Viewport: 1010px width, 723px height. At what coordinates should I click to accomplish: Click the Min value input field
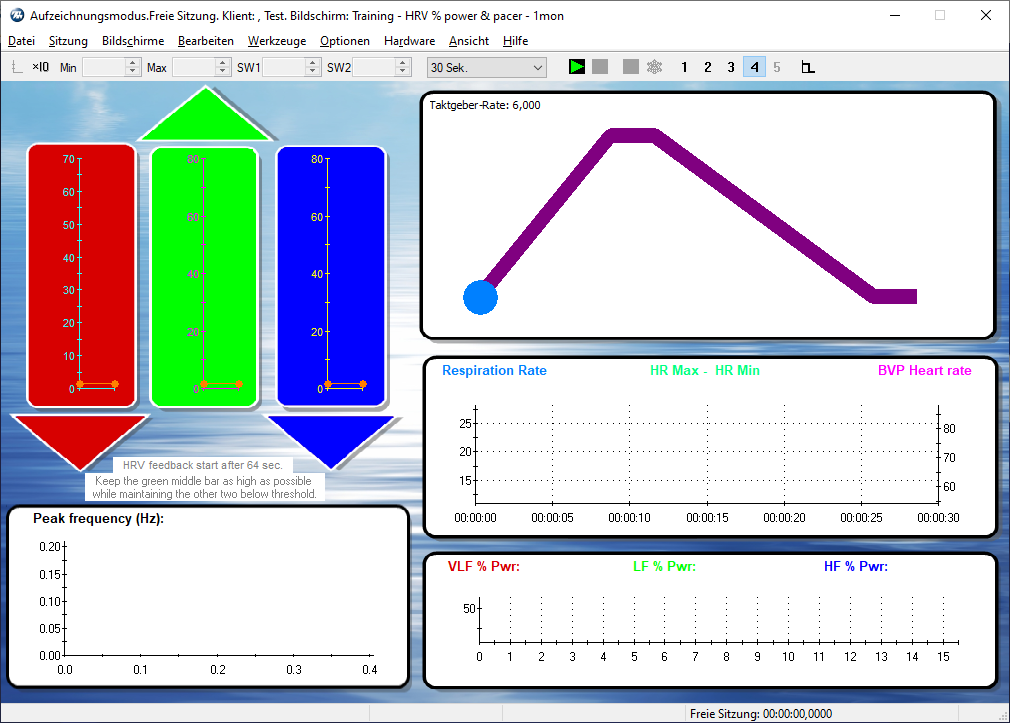[104, 67]
